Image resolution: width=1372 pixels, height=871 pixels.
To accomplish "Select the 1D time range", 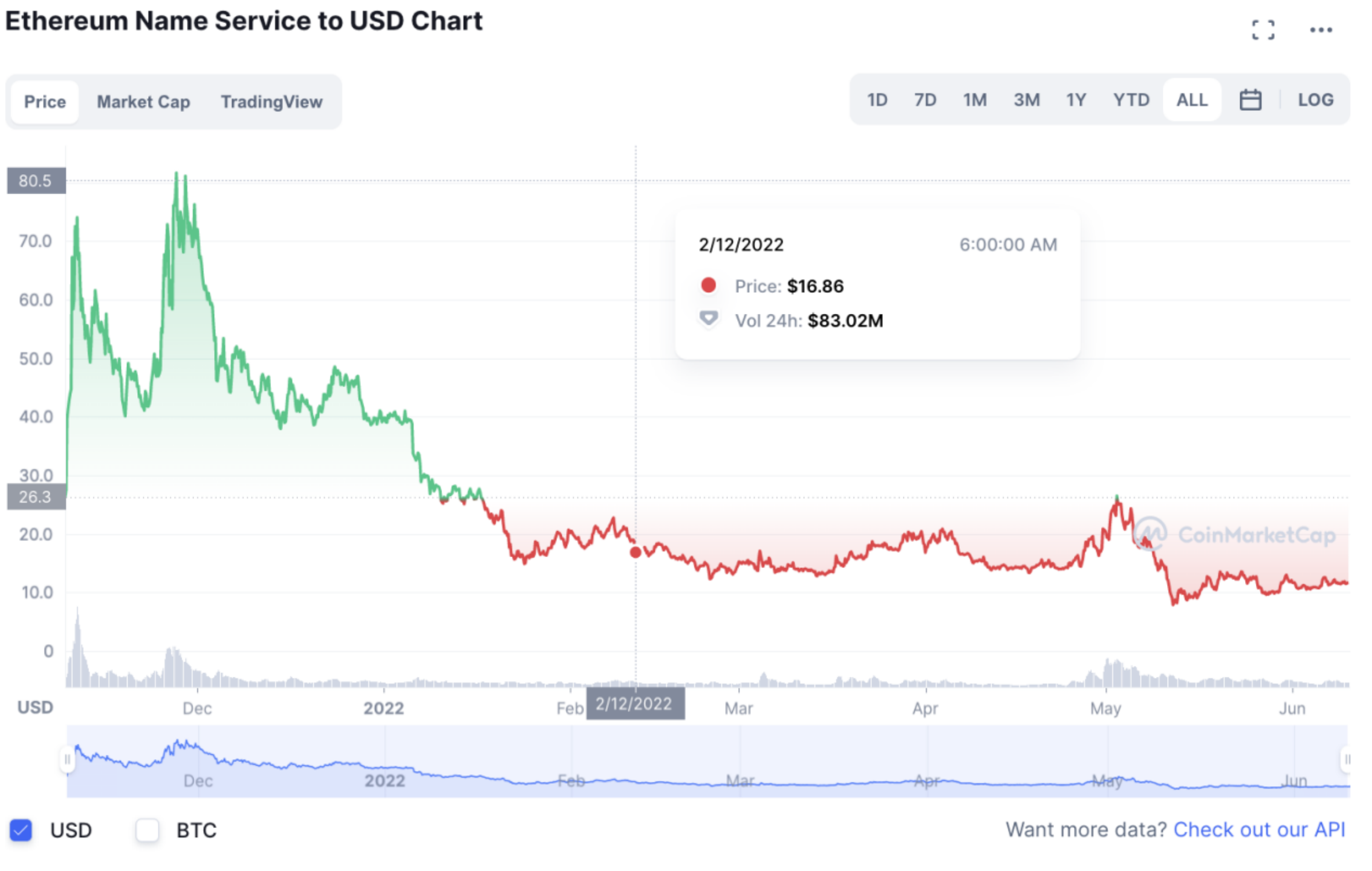I will 877,100.
